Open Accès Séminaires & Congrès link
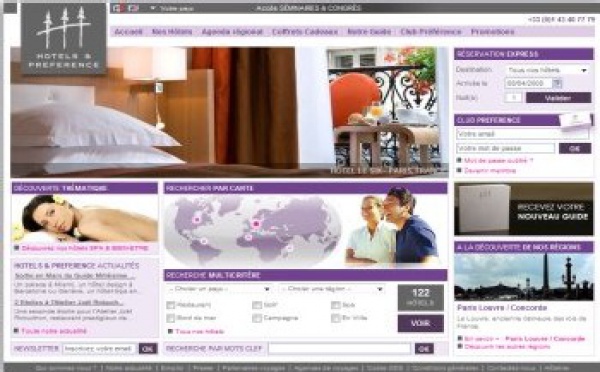600x372 pixels. coord(308,8)
